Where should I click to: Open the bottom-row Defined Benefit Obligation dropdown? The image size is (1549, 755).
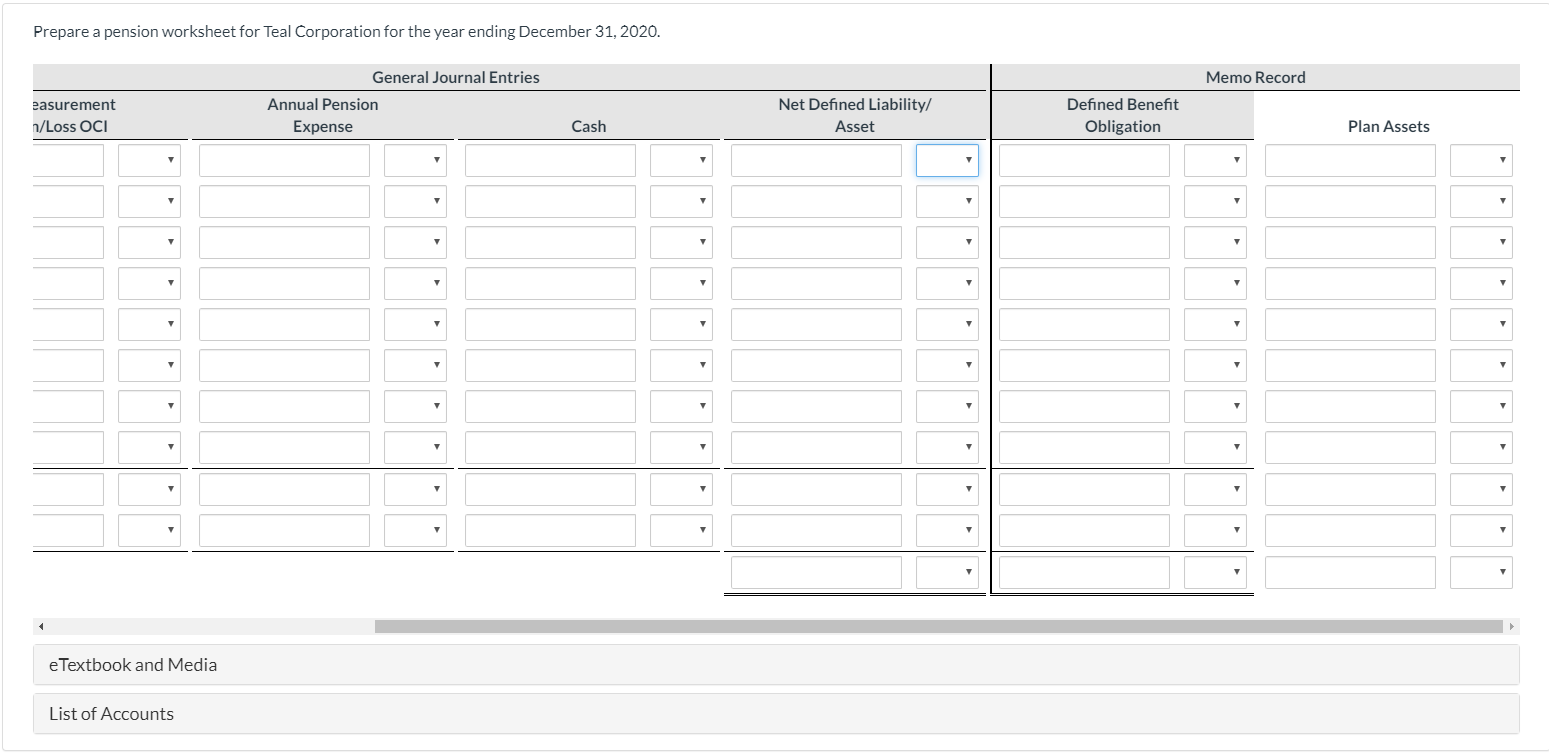[x=1214, y=571]
